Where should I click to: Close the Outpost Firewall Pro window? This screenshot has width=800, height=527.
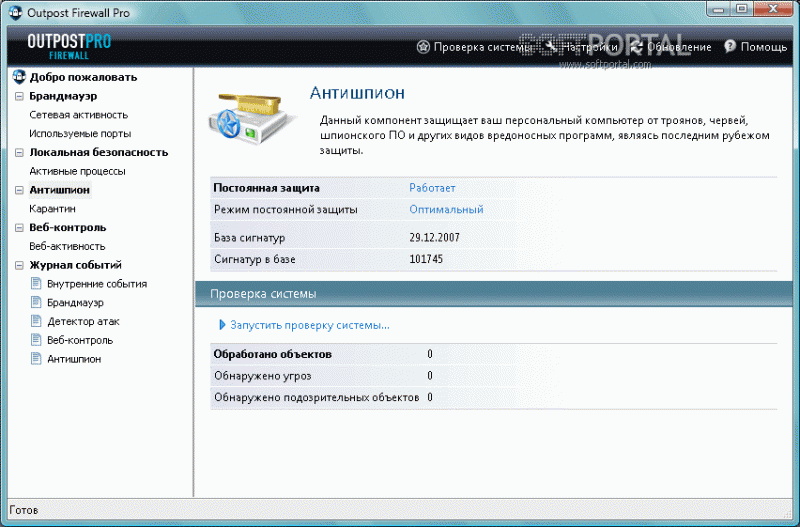click(773, 8)
